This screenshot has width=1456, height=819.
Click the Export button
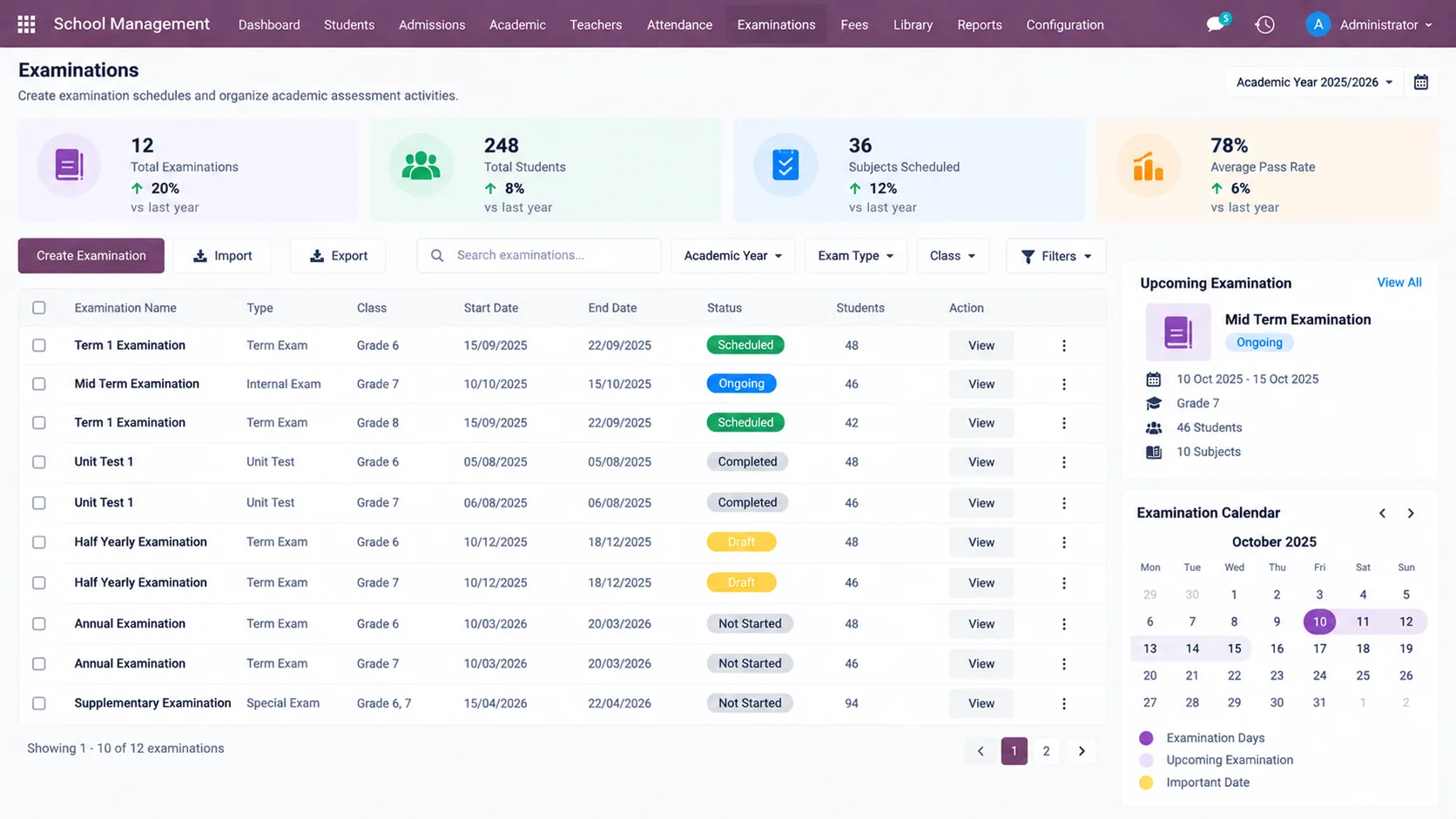[339, 256]
